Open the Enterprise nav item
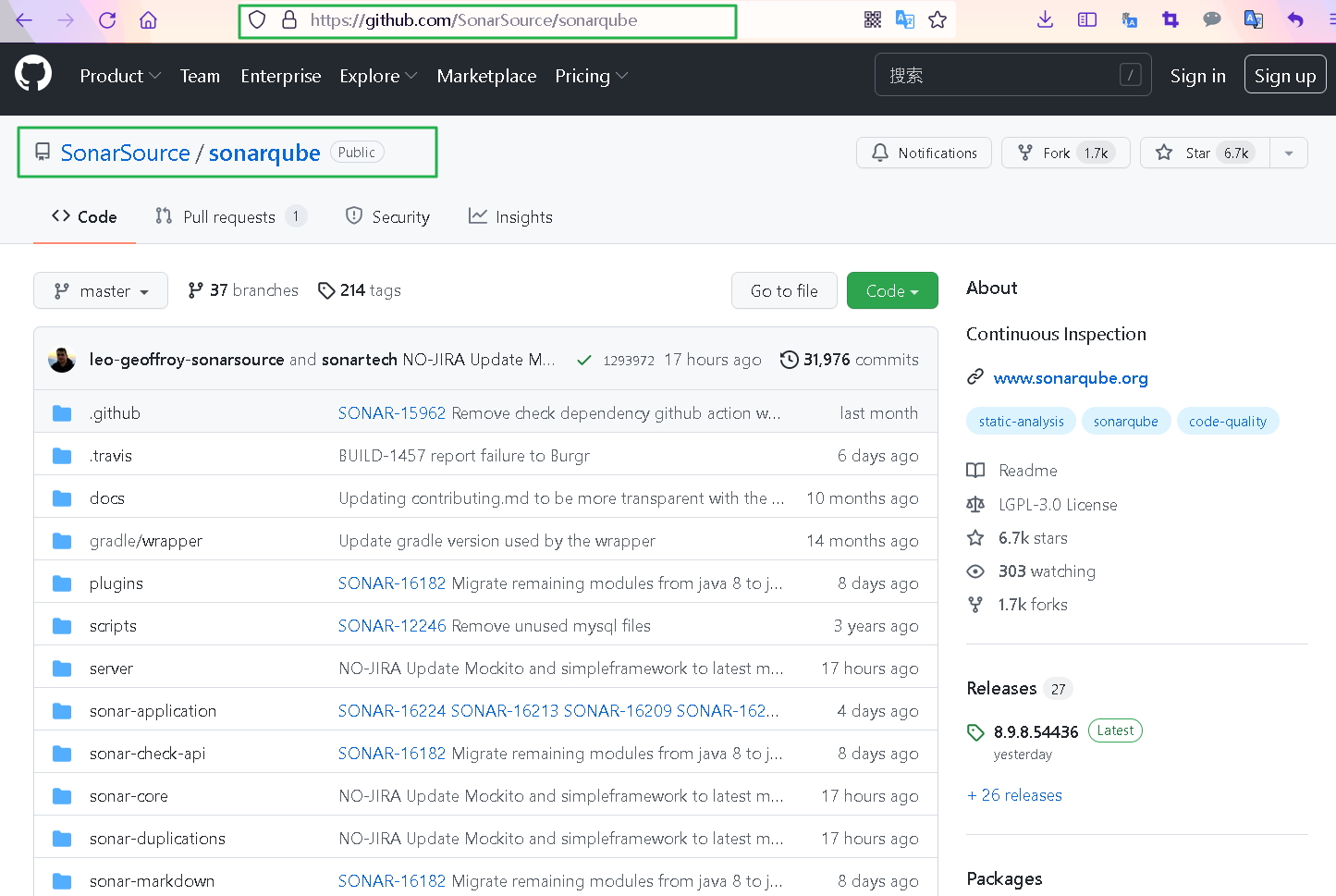This screenshot has width=1336, height=896. point(281,76)
